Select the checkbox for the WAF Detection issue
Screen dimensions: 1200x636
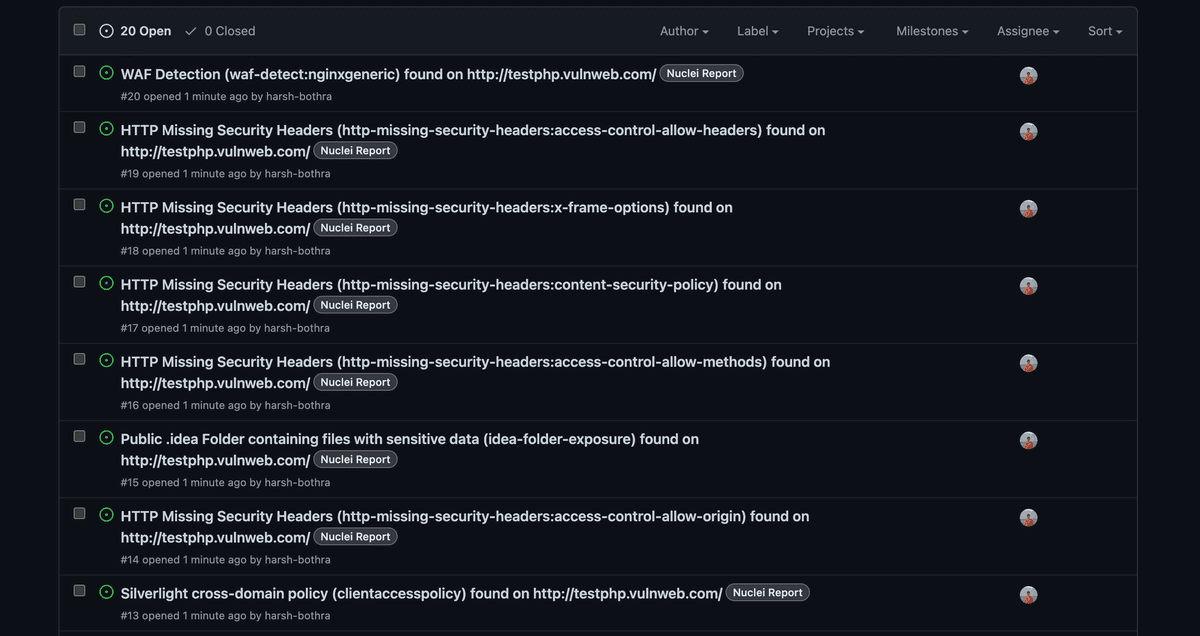79,70
